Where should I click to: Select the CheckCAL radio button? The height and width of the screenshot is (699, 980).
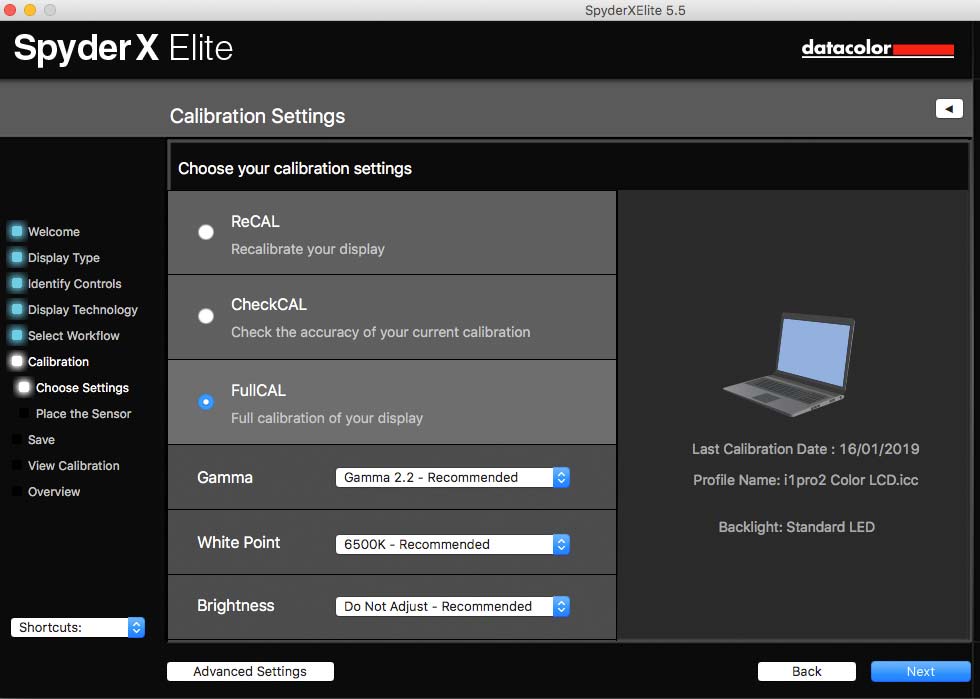(x=206, y=316)
